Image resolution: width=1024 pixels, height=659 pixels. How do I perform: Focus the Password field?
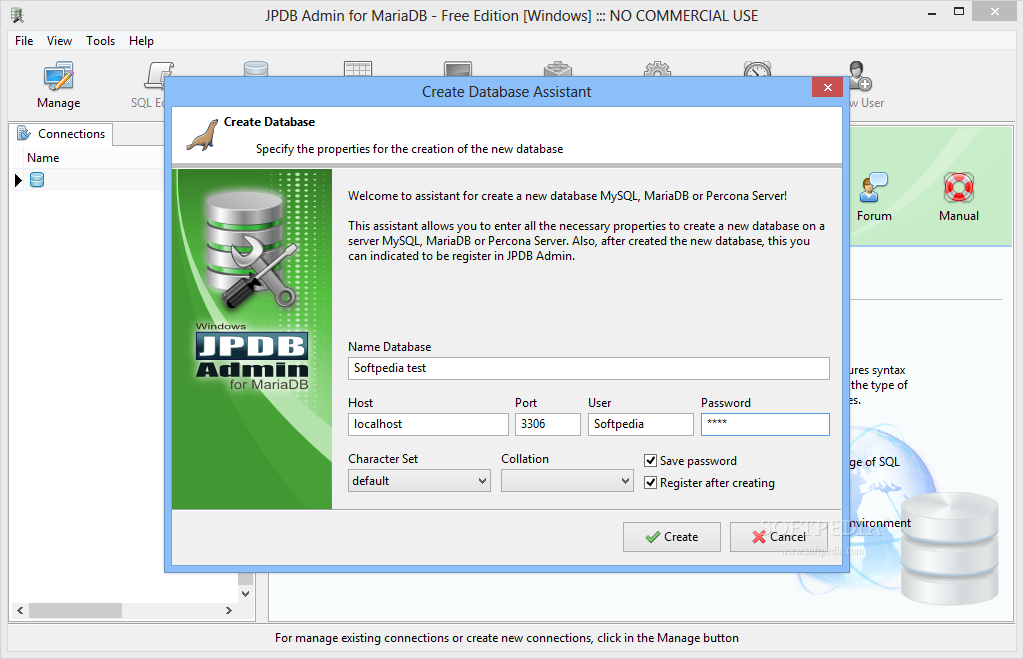tap(765, 425)
